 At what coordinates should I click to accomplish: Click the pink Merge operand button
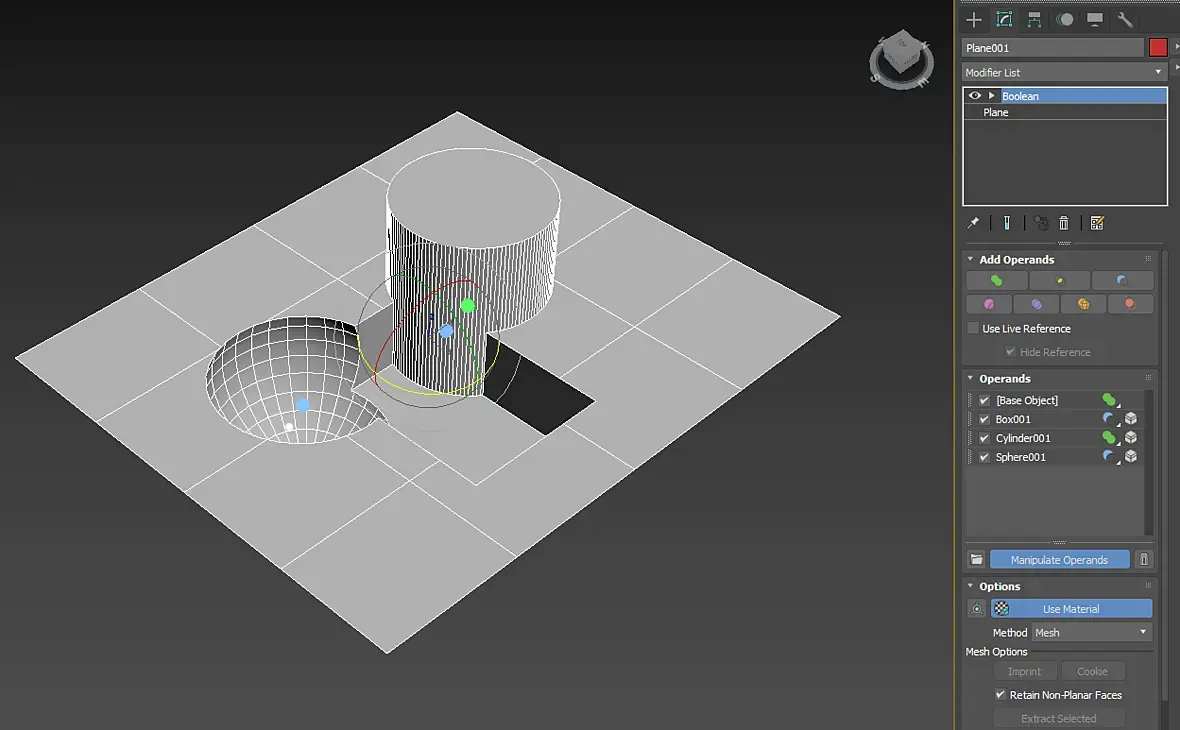click(x=989, y=304)
